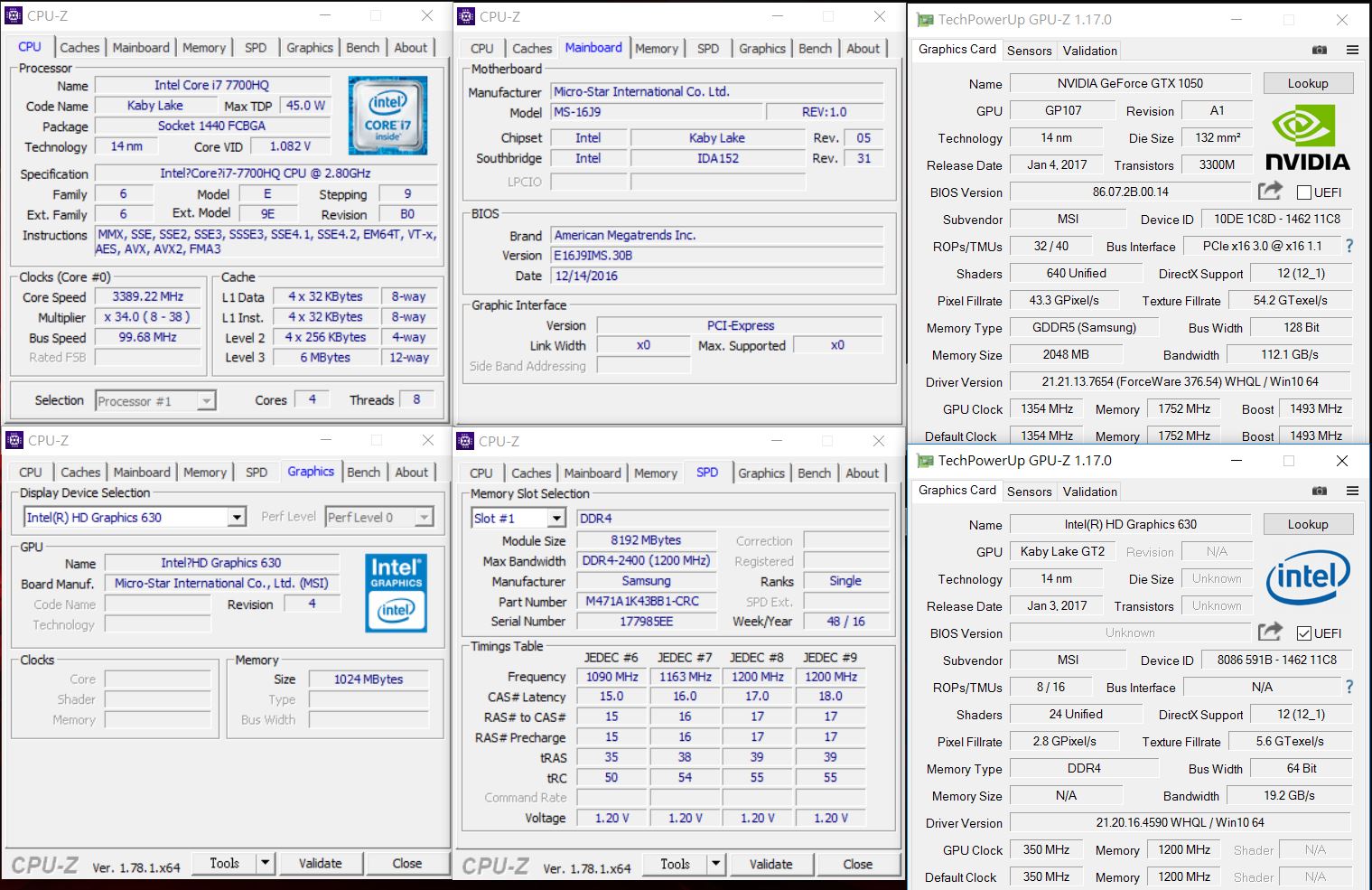Click bus interface question mark in Intel GPU-Z
The width and height of the screenshot is (1372, 890).
click(x=1349, y=687)
